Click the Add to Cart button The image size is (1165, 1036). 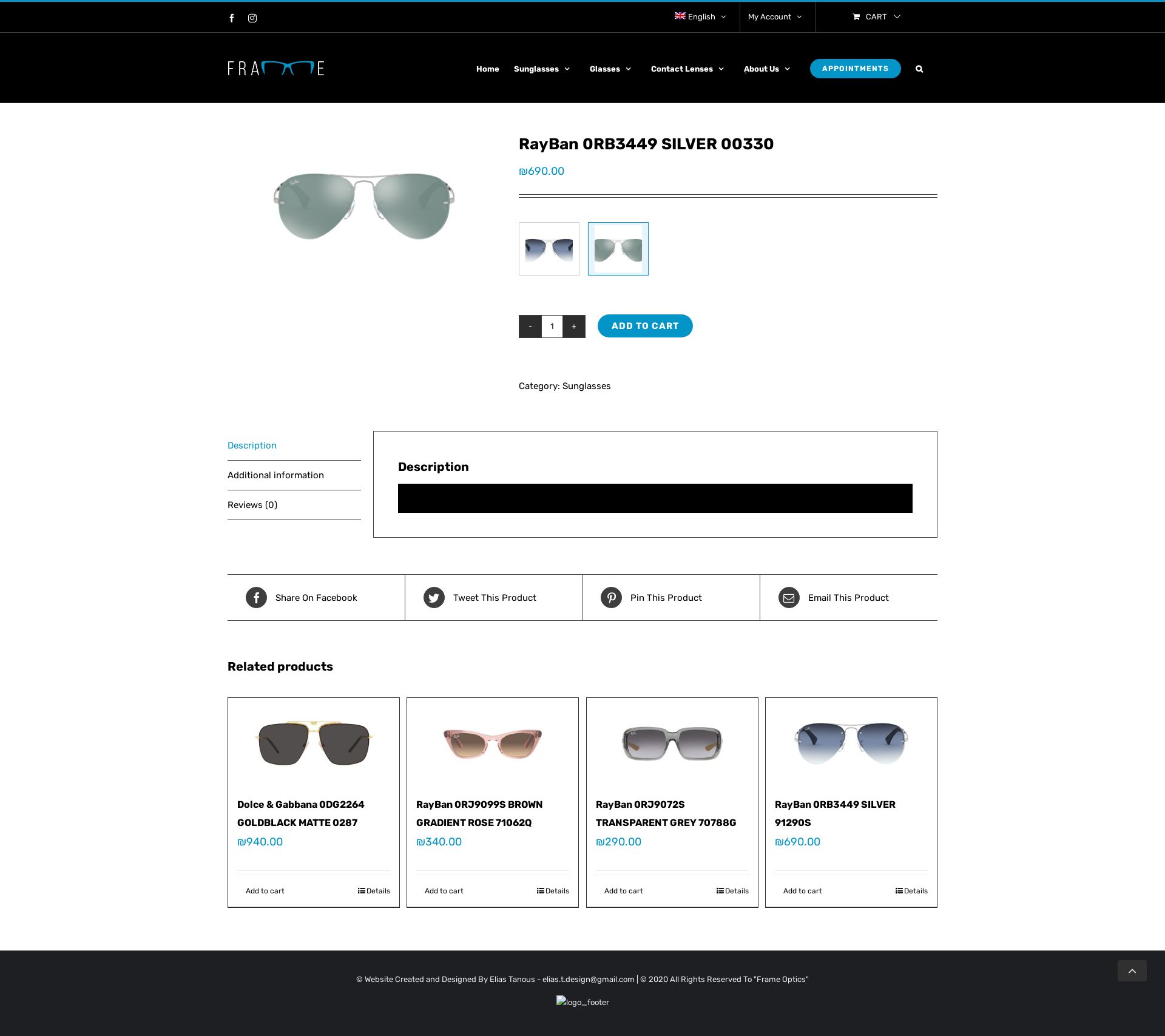[x=645, y=326]
